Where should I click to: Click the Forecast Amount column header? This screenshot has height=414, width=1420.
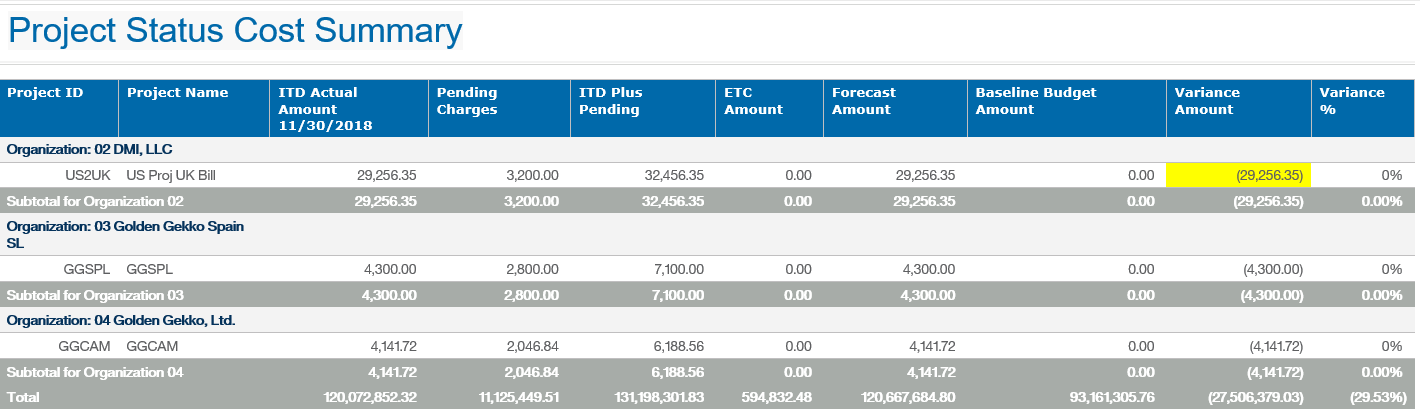pos(864,101)
